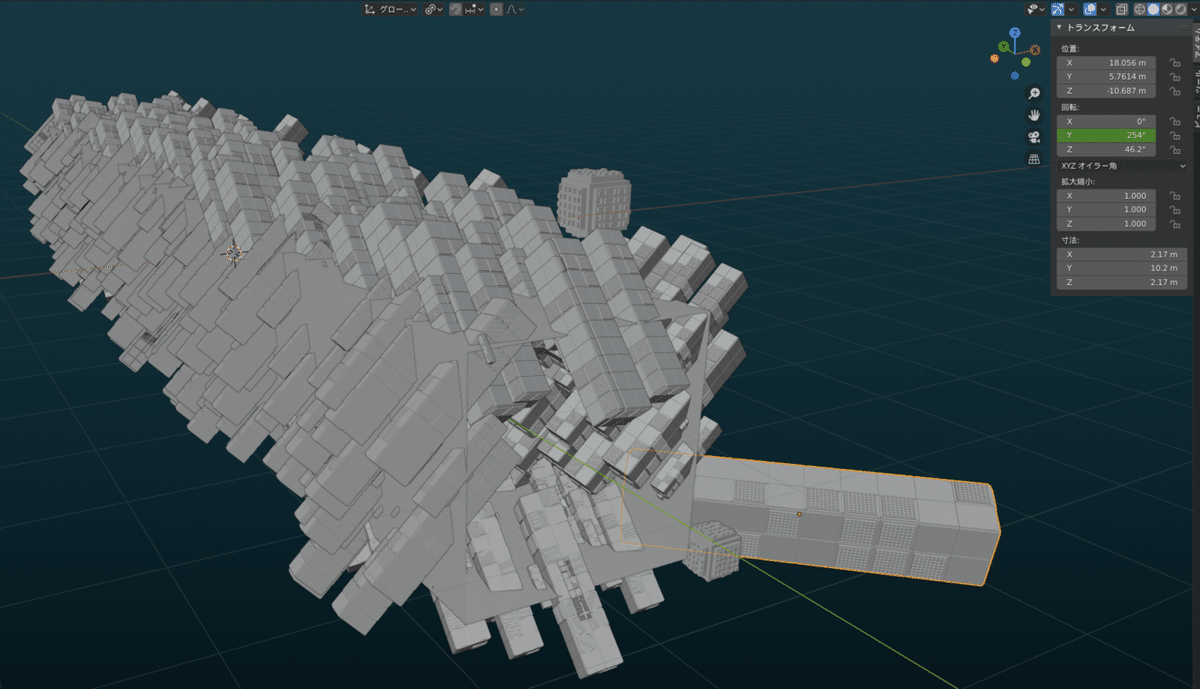Open the XYZ オイラー角 rotation mode dropdown
The height and width of the screenshot is (689, 1200).
point(1122,165)
